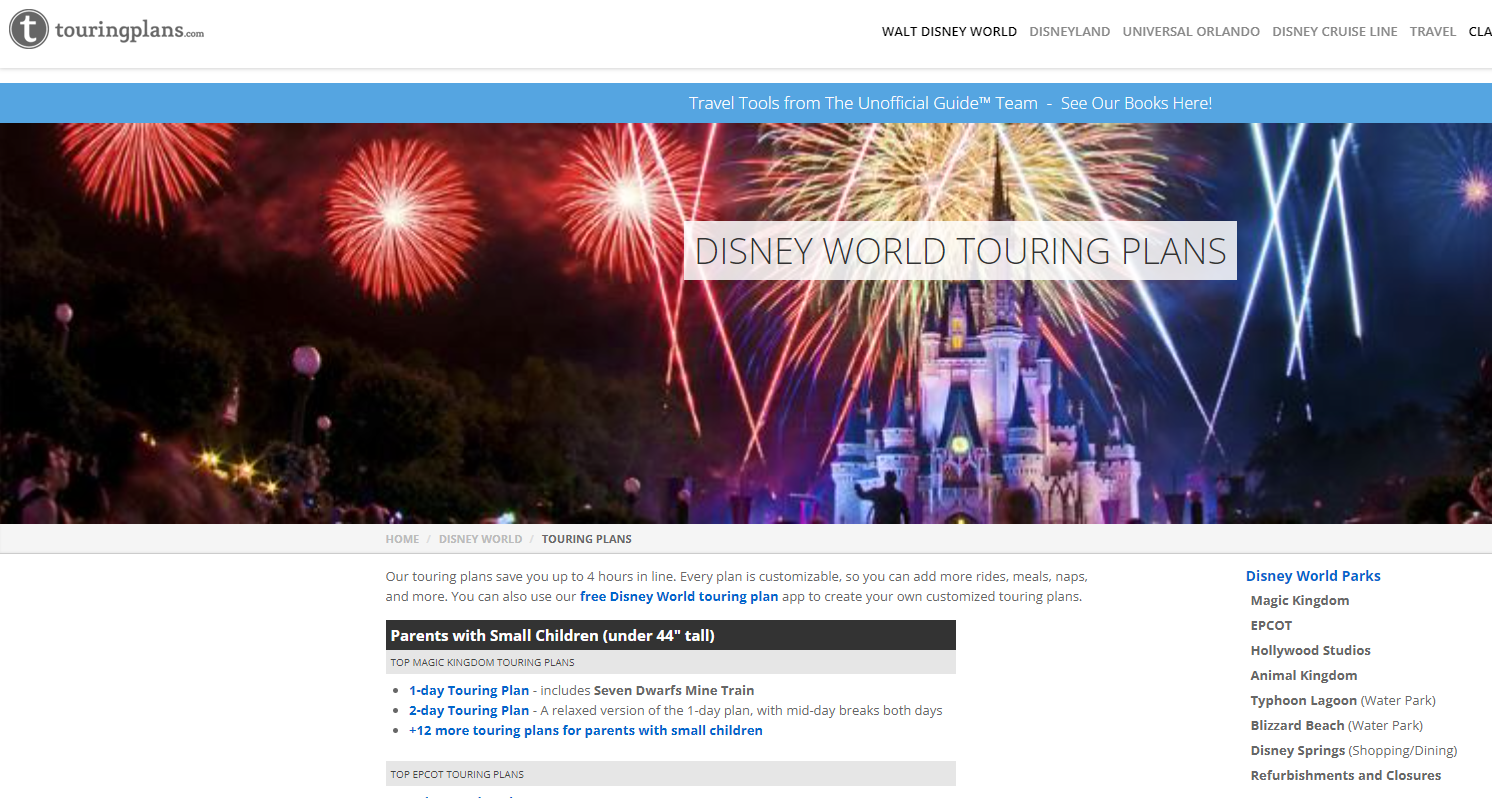Open Animal Kingdom in sidebar
1492x798 pixels.
(x=1303, y=676)
